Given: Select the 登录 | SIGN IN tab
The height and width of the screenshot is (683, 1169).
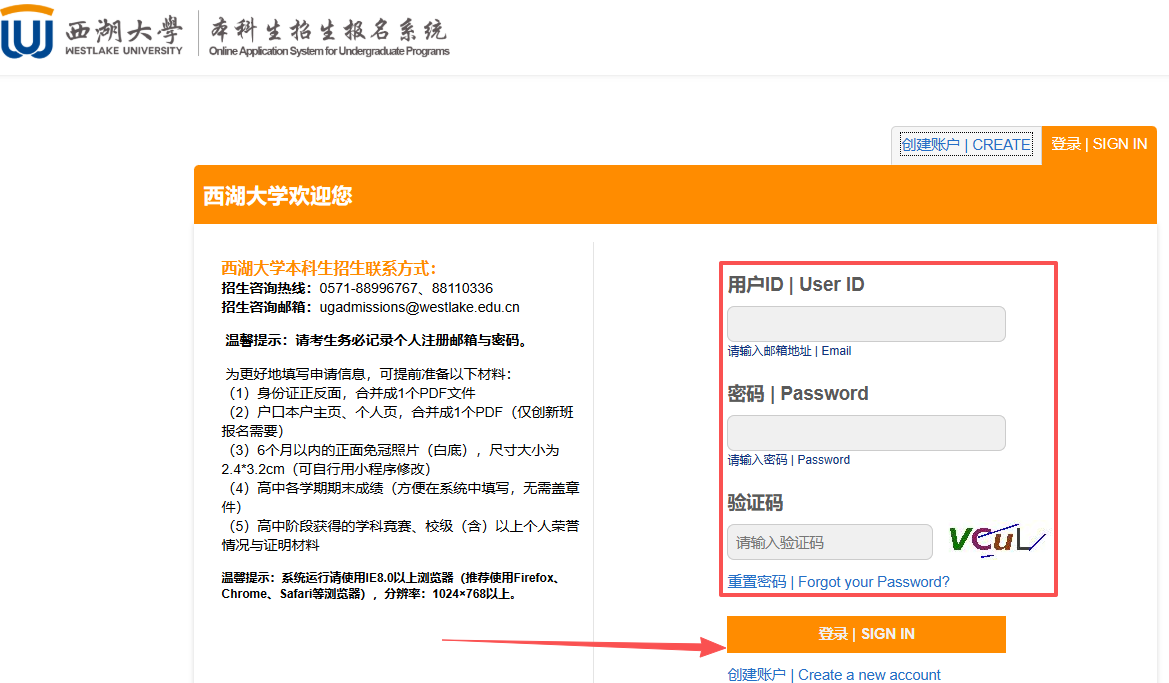Looking at the screenshot, I should [x=1098, y=144].
